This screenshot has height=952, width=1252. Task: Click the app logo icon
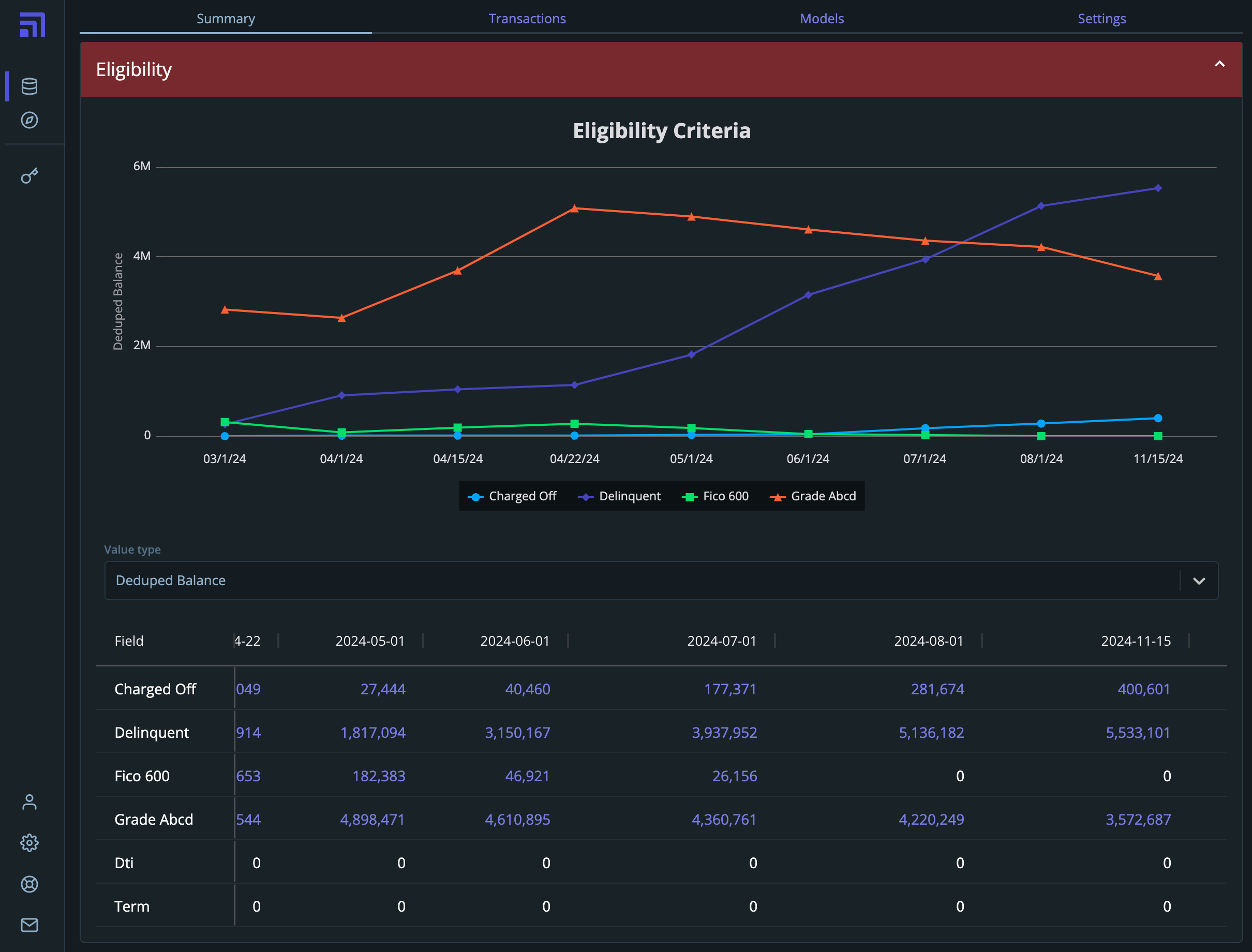coord(32,25)
